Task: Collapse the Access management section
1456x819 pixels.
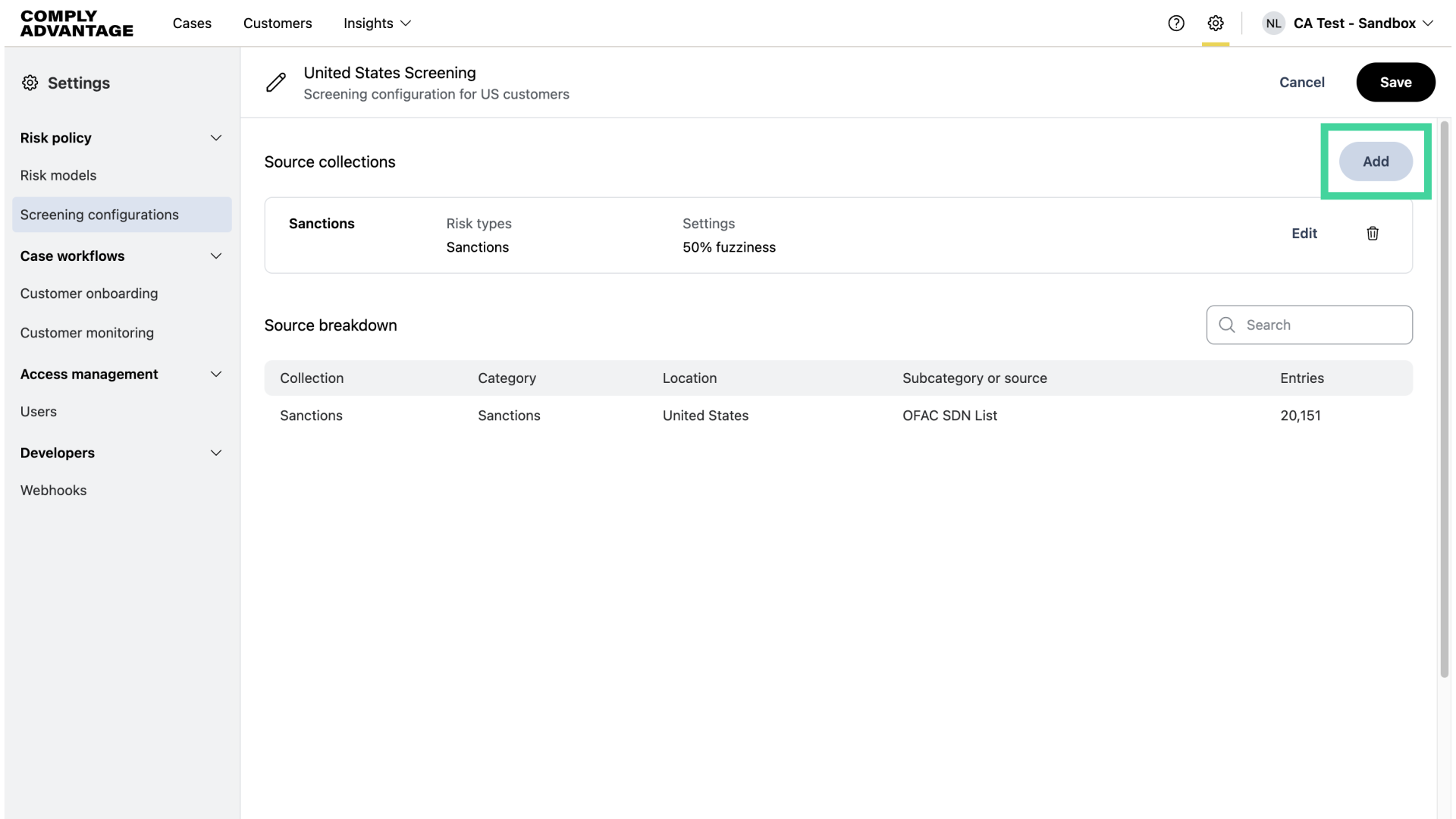Action: (216, 375)
